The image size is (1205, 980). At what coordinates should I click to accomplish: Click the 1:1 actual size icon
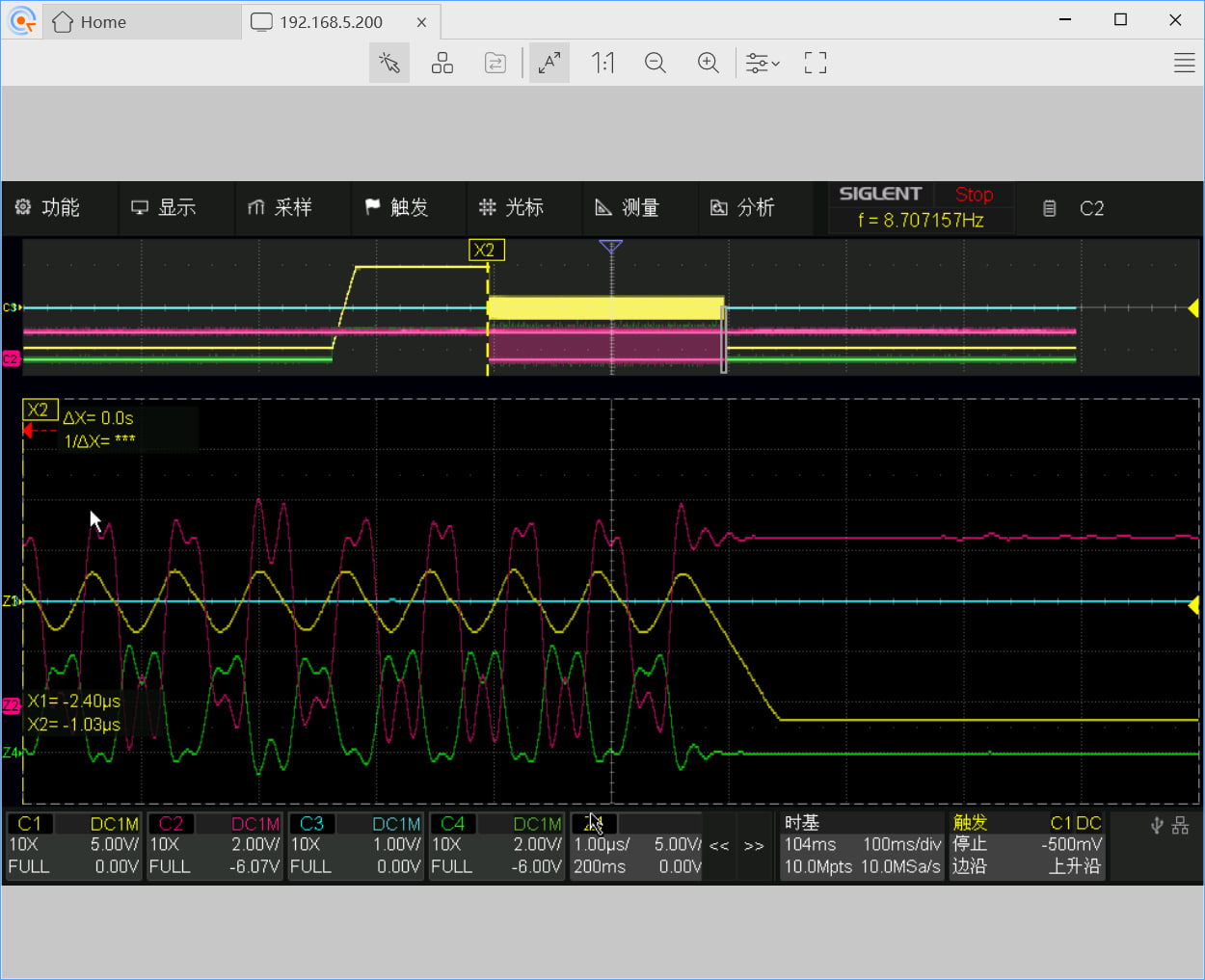602,64
